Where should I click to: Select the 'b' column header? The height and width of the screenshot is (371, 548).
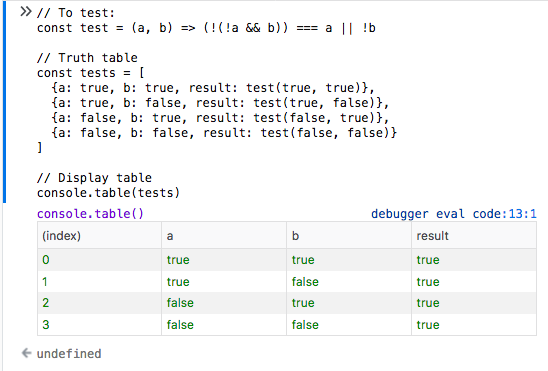[x=349, y=236]
